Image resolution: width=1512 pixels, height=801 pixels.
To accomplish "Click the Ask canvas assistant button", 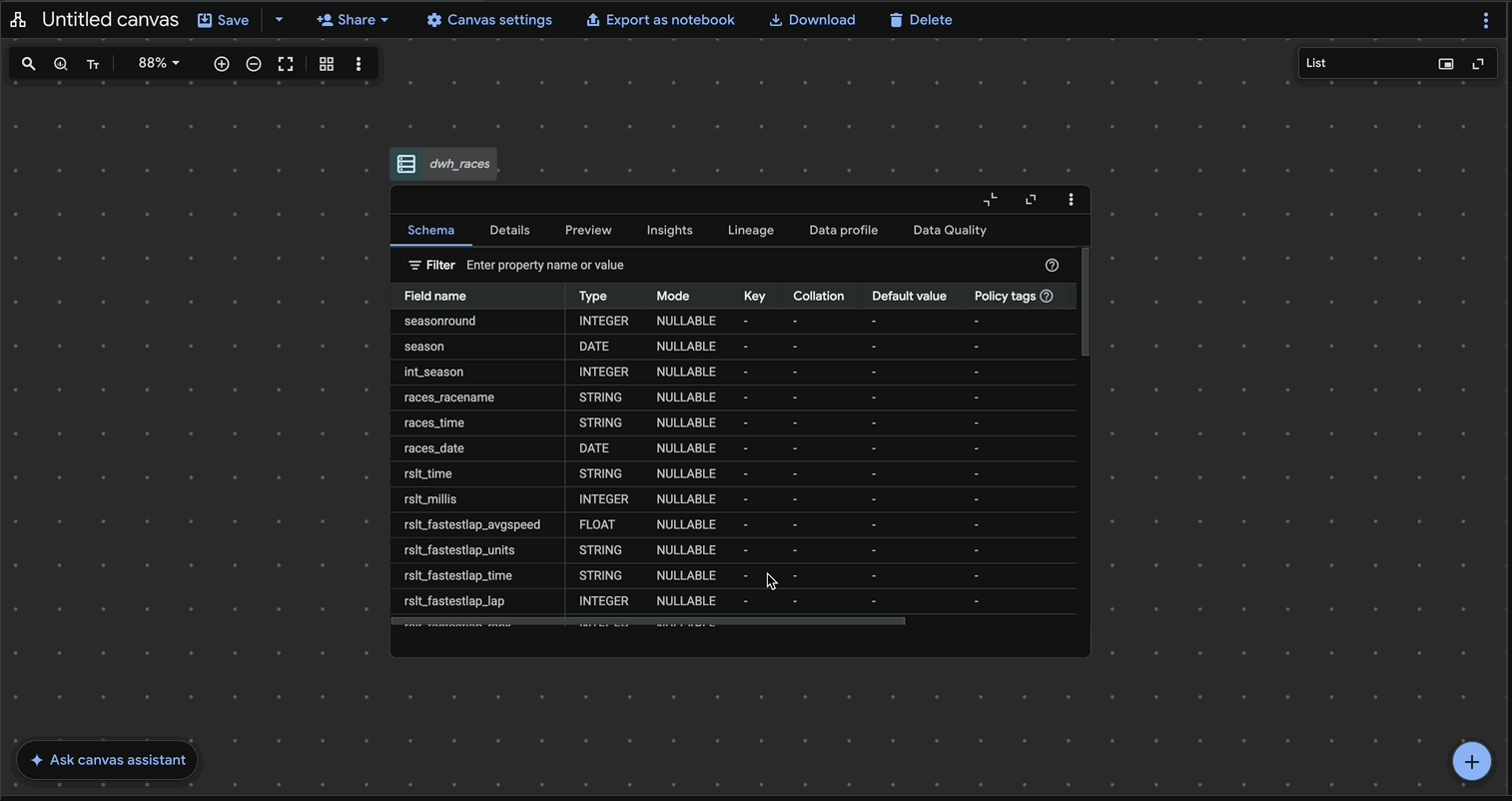I will click(106, 759).
